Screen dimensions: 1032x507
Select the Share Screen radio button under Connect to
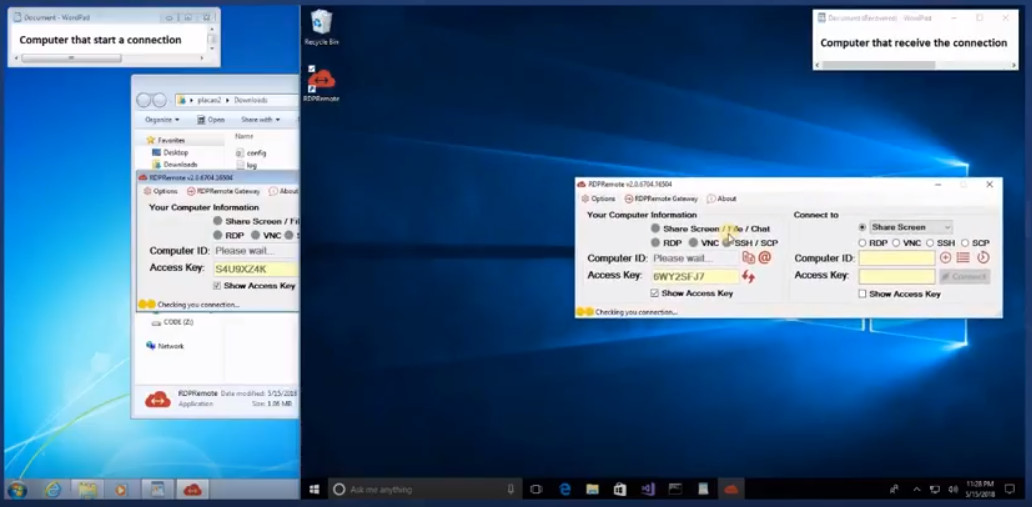tap(862, 227)
